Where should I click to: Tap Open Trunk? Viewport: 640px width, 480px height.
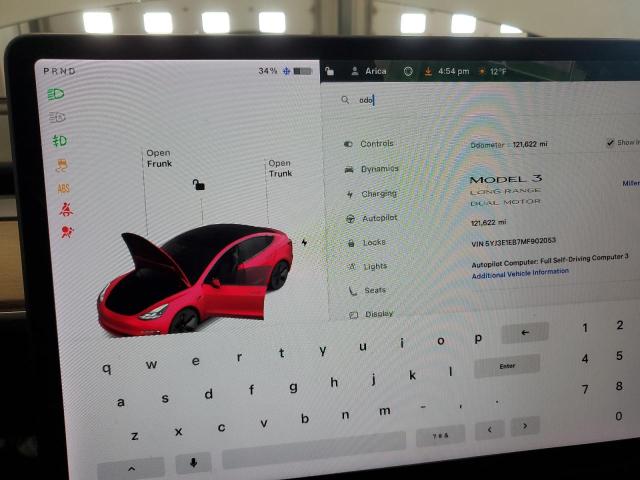(x=280, y=168)
